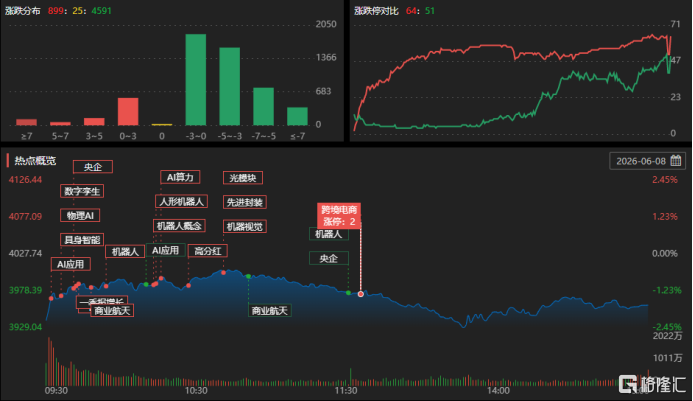This screenshot has width=693, height=401.
Task: Click the 4126.44 index axis label
Action: coord(25,179)
